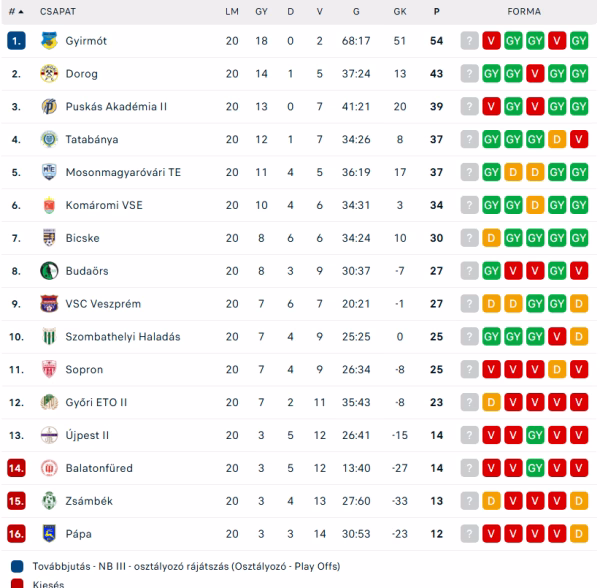The height and width of the screenshot is (588, 600).
Task: Open the VSC Veszprém badge
Action: click(x=49, y=304)
